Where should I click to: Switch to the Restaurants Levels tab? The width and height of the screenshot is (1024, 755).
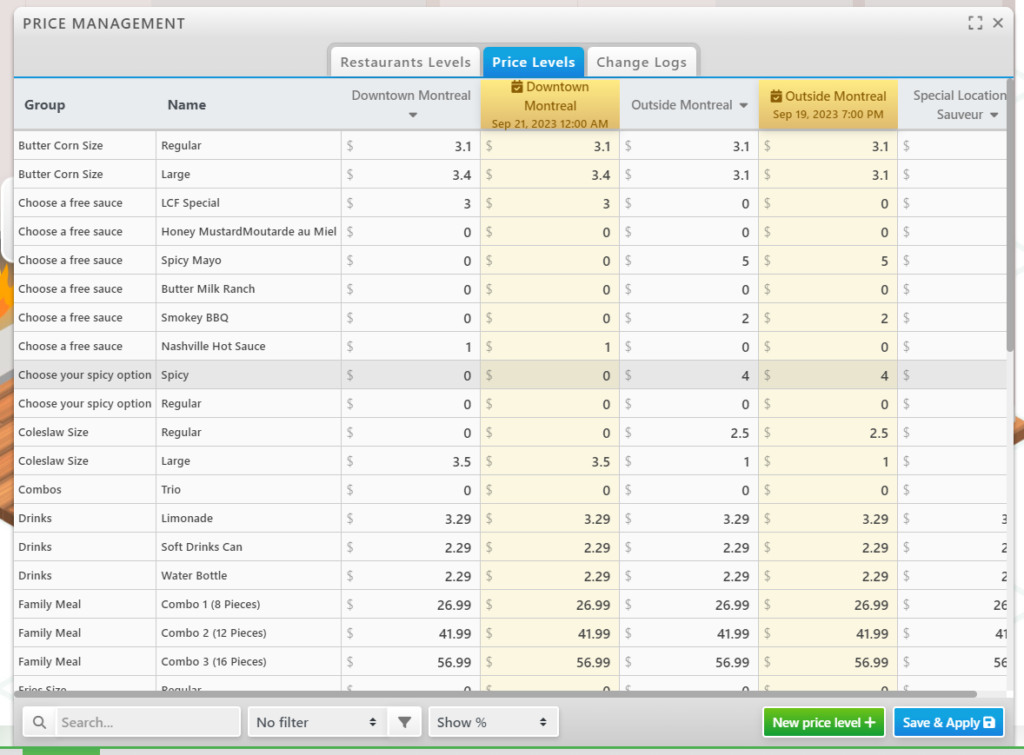point(405,62)
